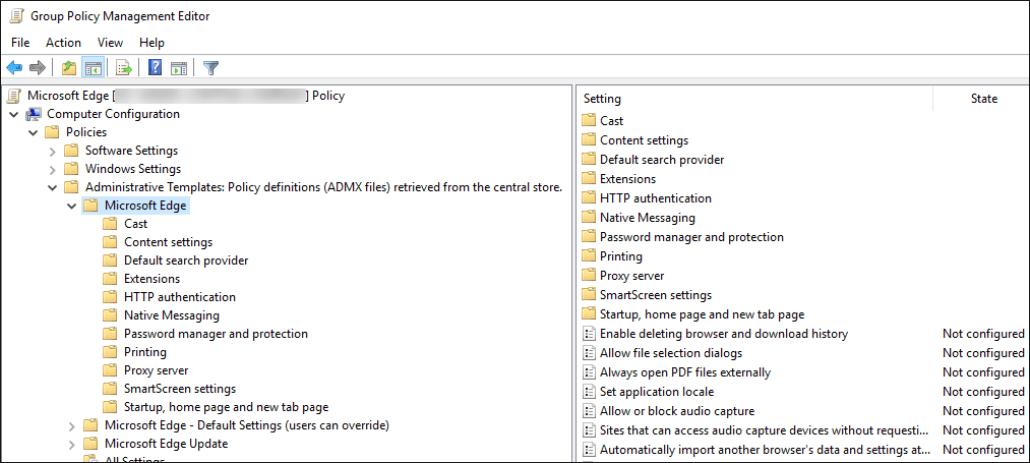Toggle the Show/Hide Console Tree button
Screen dimensions: 1030x463
point(92,68)
